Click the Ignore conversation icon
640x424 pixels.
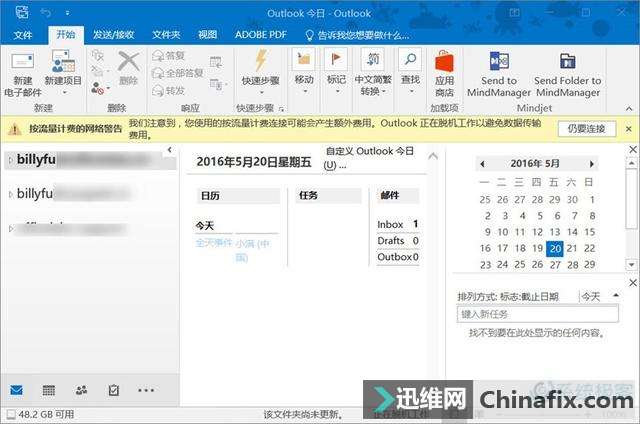[98, 55]
